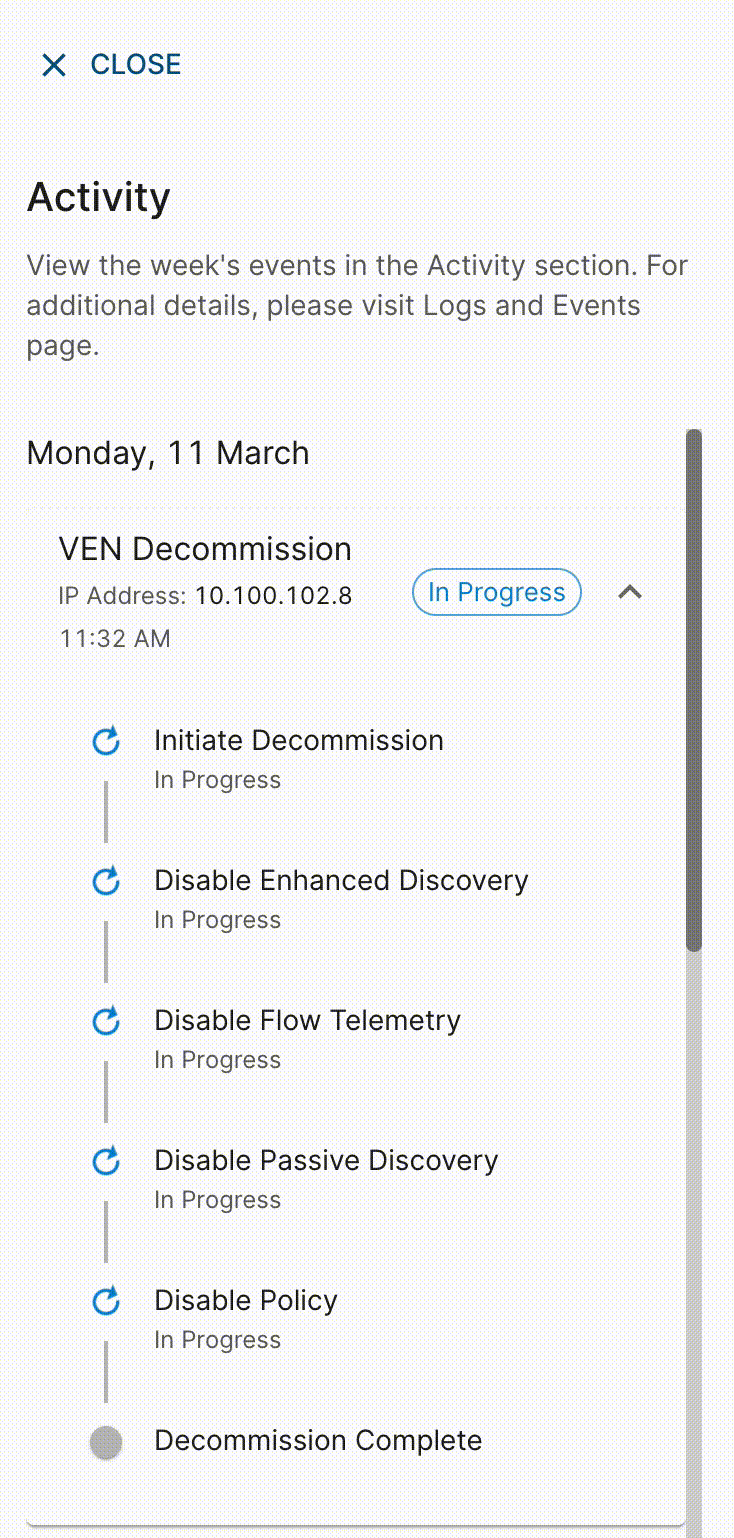734x1538 pixels.
Task: Click the Disable Policy step label
Action: tap(246, 1300)
